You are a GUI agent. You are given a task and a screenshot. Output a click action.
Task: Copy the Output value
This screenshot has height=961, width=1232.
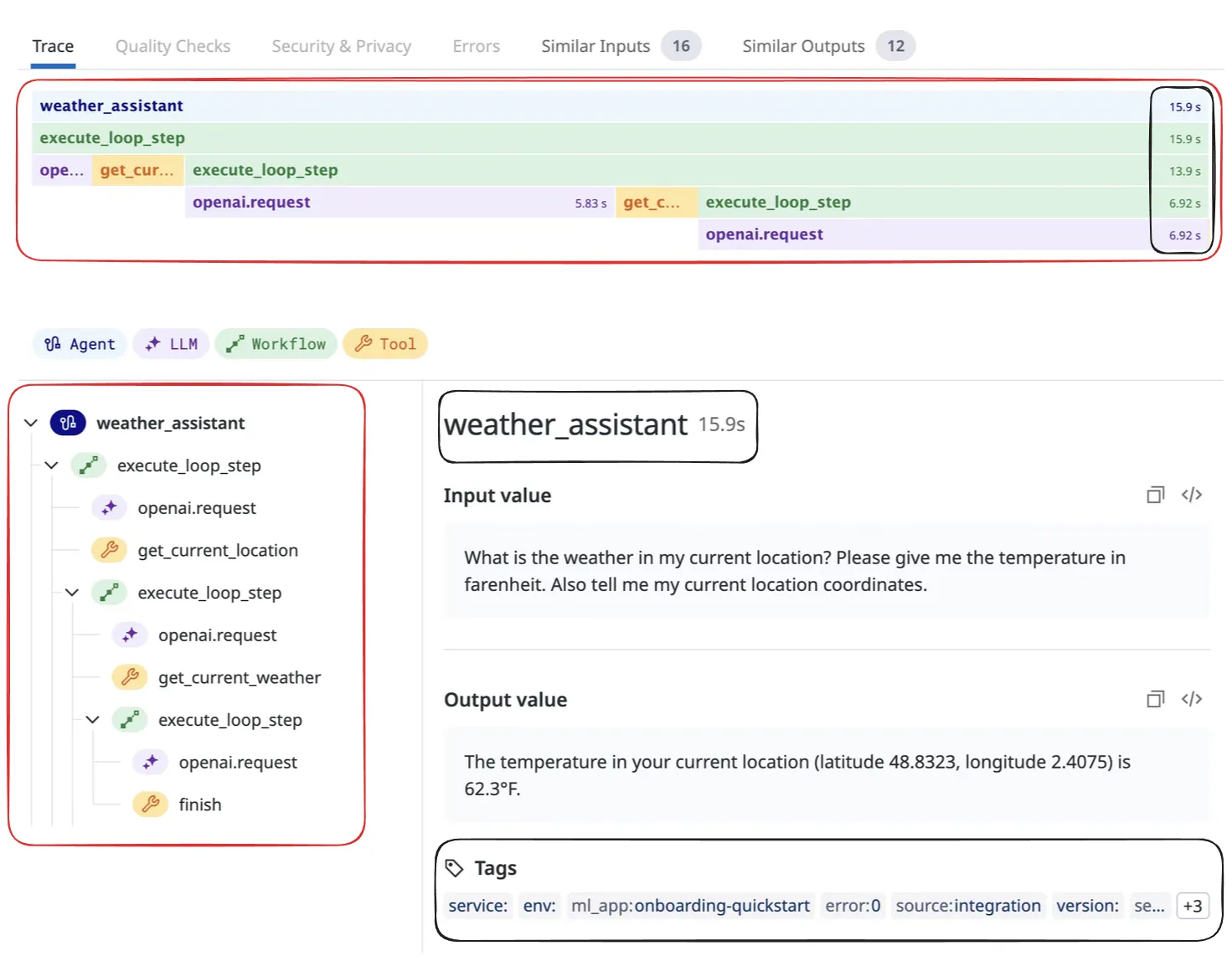(x=1156, y=699)
